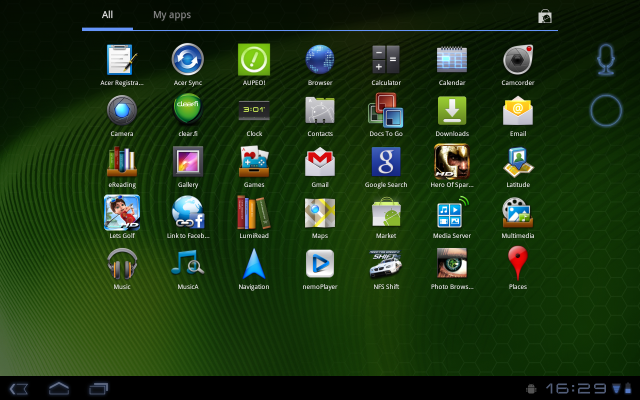
Task: Tap the Android notification icon
Action: coord(531,389)
